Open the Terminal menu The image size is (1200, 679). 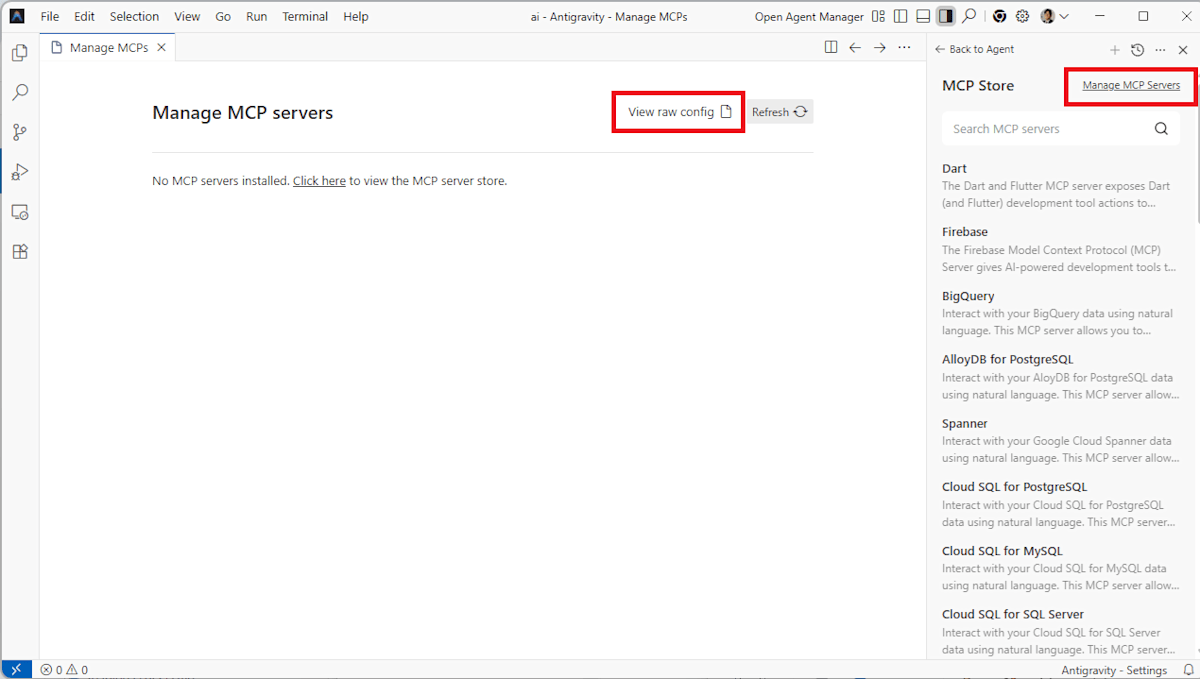pos(304,16)
